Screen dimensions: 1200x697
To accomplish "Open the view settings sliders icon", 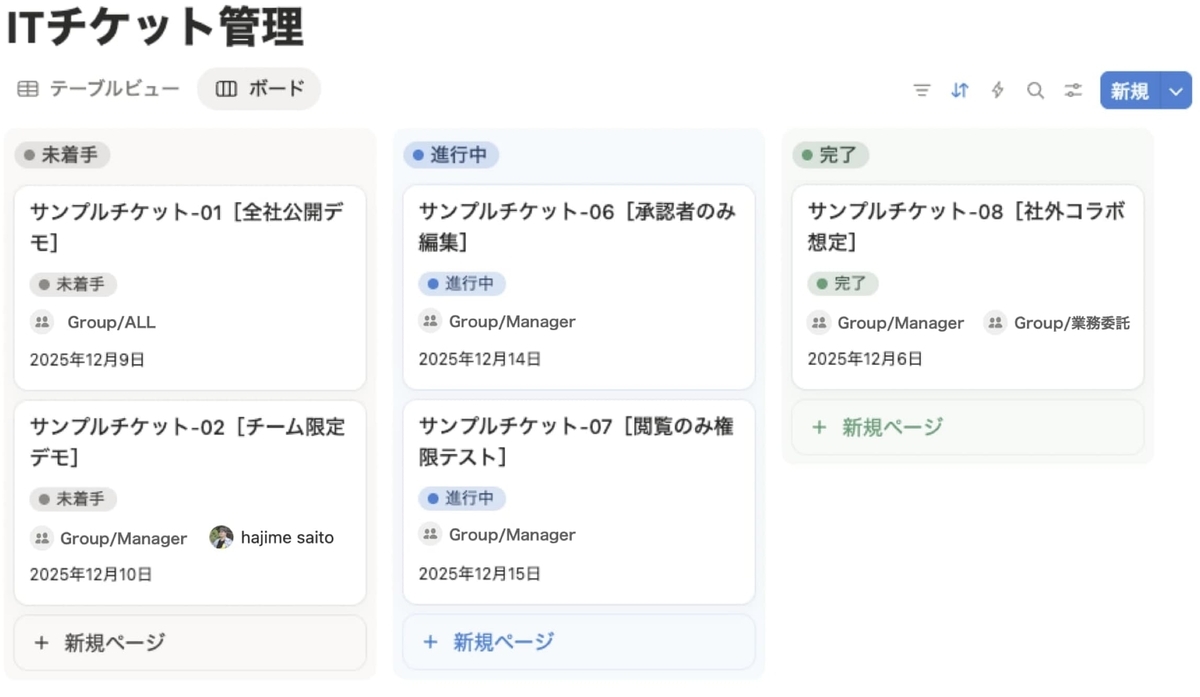I will 1073,90.
